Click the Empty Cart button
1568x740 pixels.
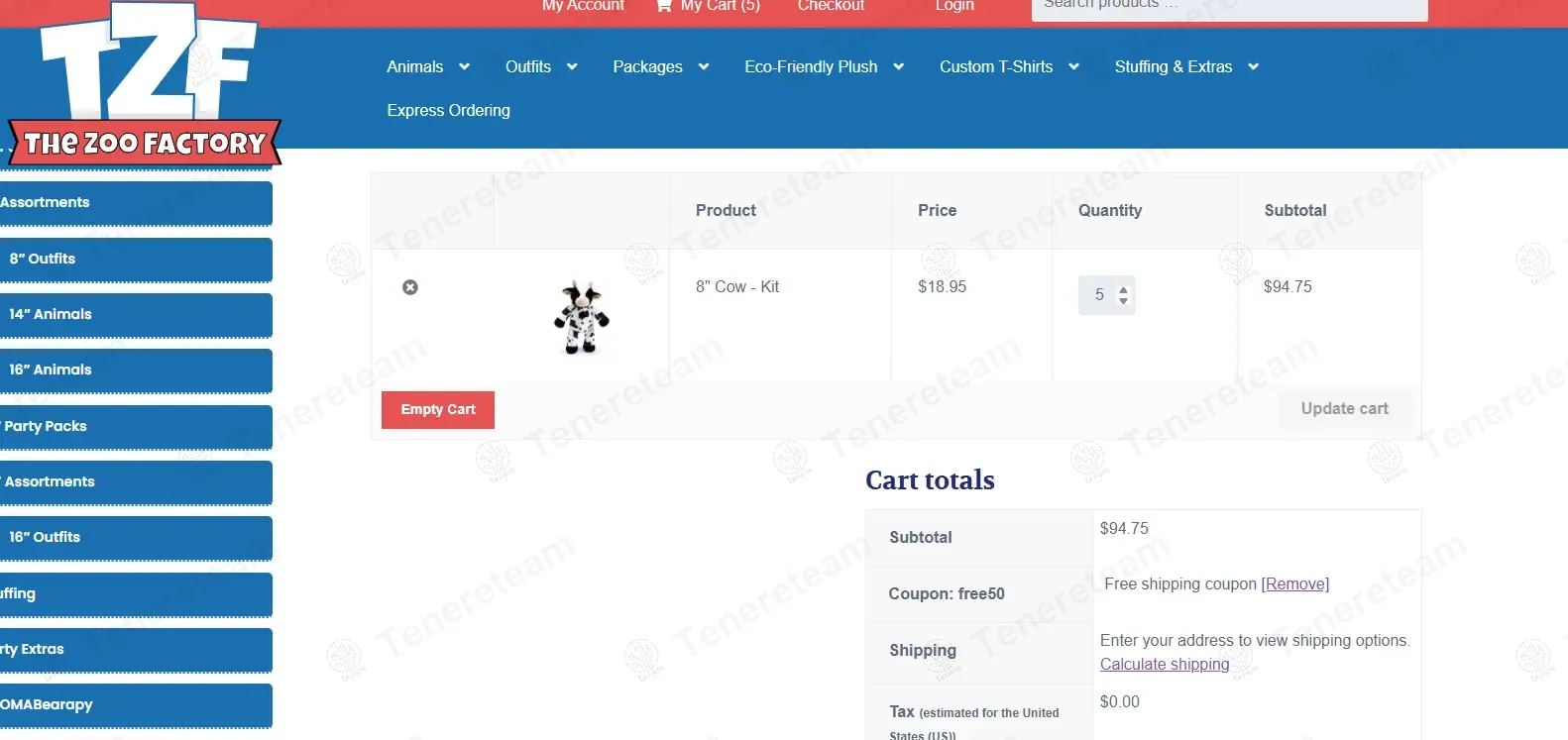(438, 409)
